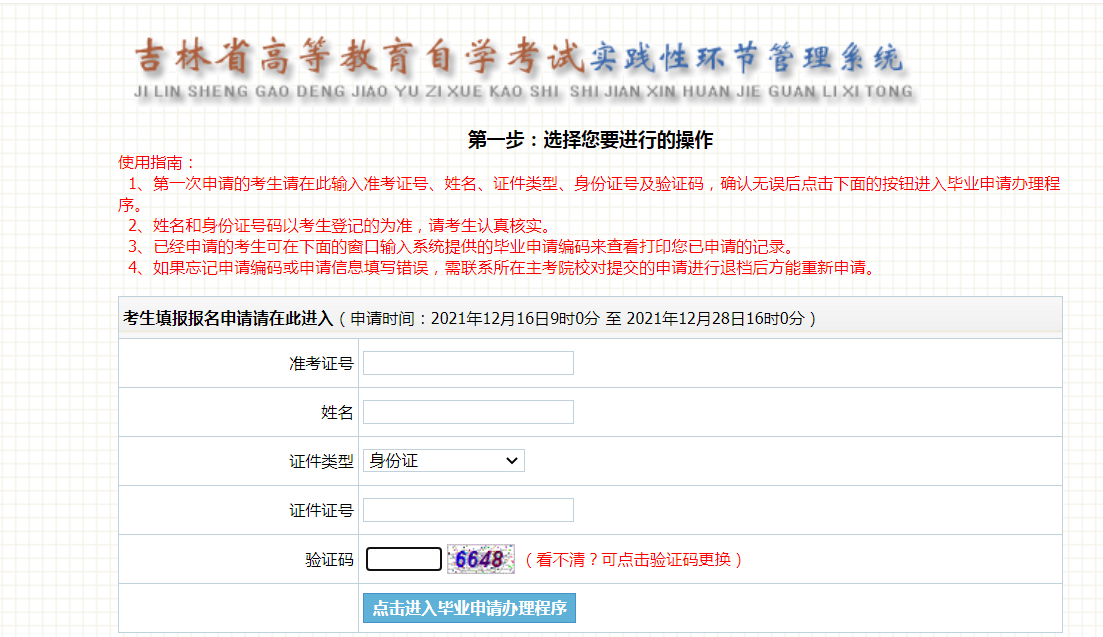Click the 准考证号 field label

pyautogui.click(x=321, y=364)
